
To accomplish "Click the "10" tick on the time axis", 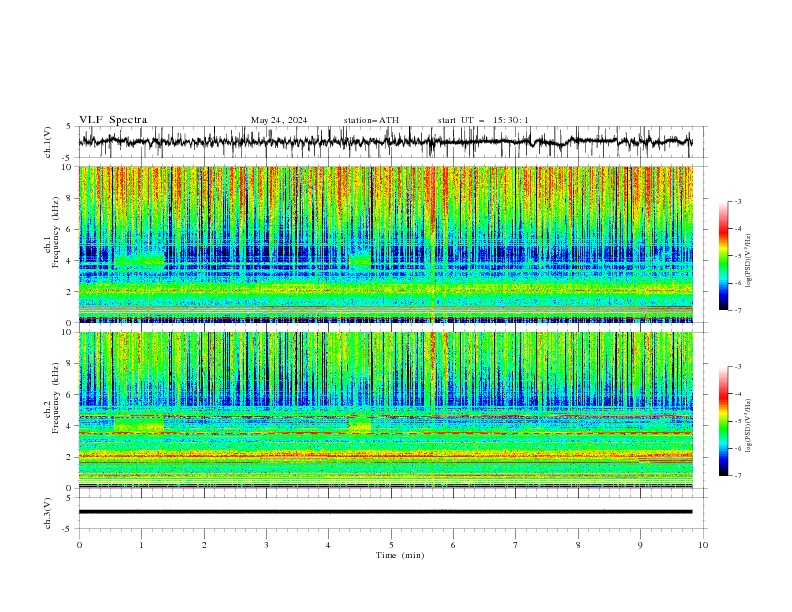I will click(703, 545).
